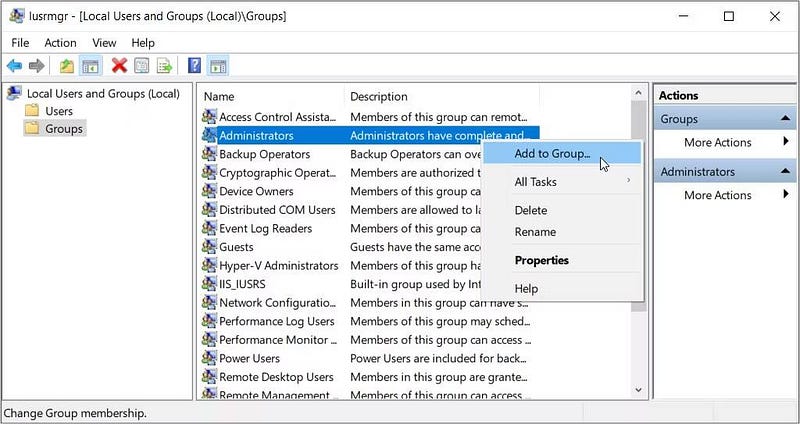Click 'Members of this group may sched...' description

[440, 321]
